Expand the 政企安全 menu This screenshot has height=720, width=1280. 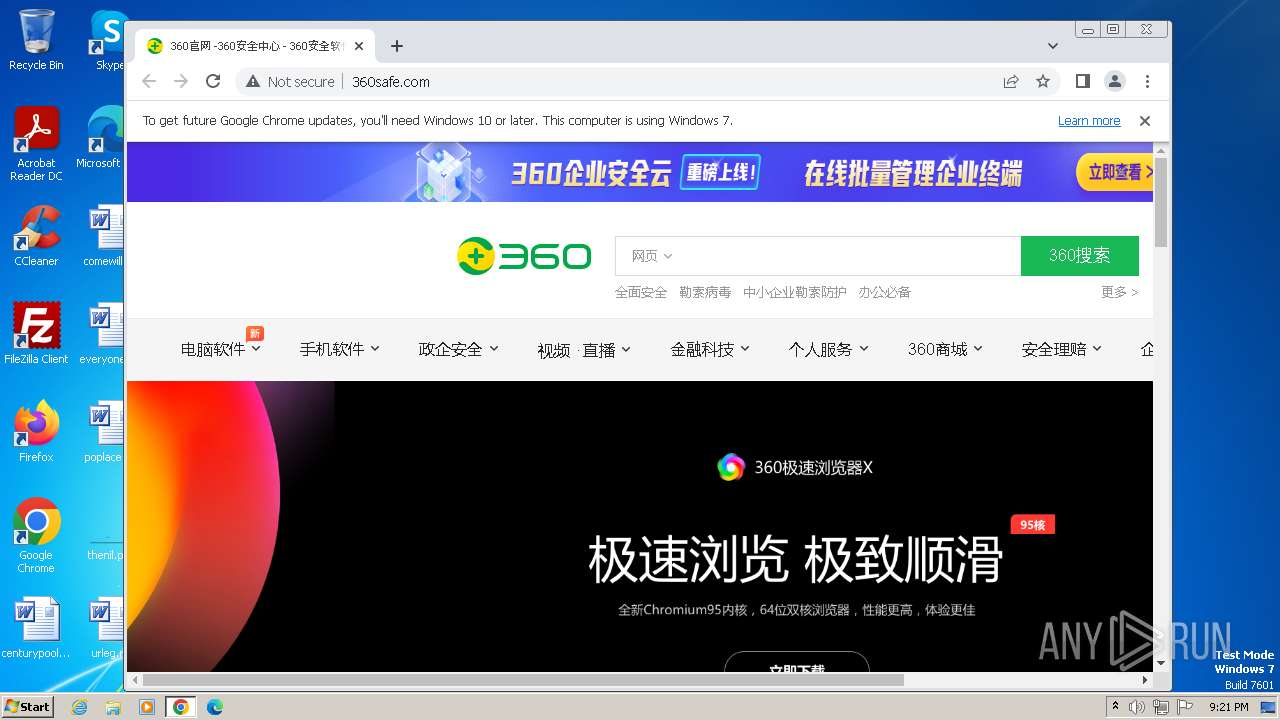tap(458, 349)
